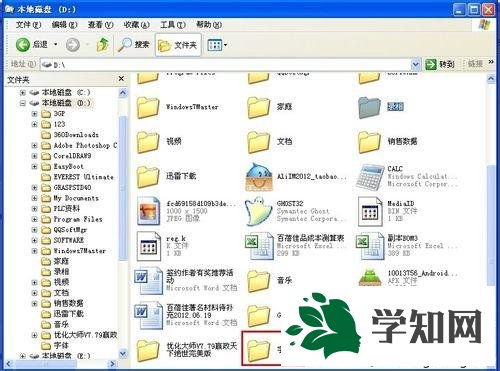Viewport: 500px width, 371px height.
Task: Select the AliIM2012_taobao installer icon
Action: 259,177
